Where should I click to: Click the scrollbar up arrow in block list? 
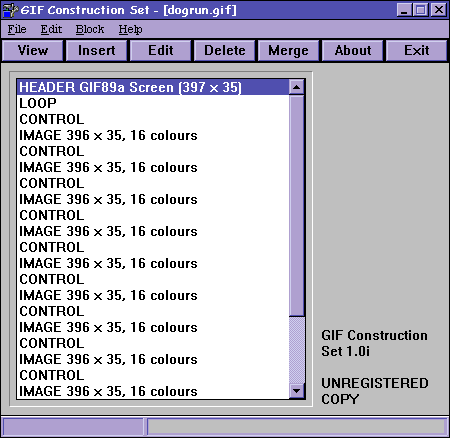tap(296, 88)
